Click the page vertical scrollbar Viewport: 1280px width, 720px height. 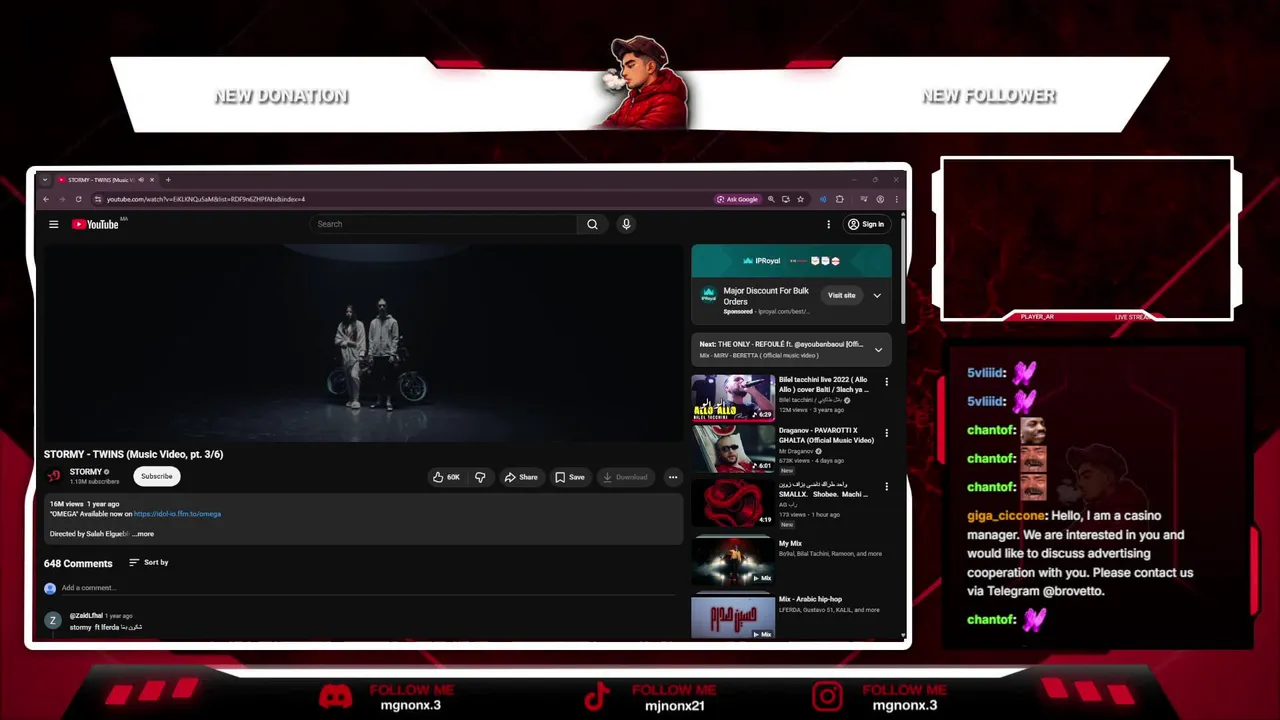[903, 270]
